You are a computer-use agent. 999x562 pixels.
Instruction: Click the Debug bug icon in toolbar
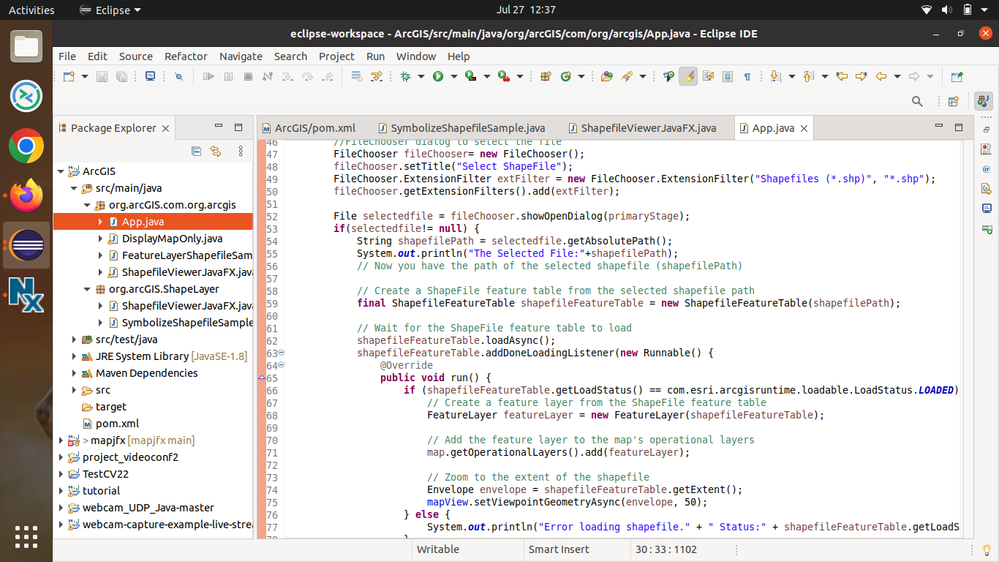pyautogui.click(x=405, y=77)
